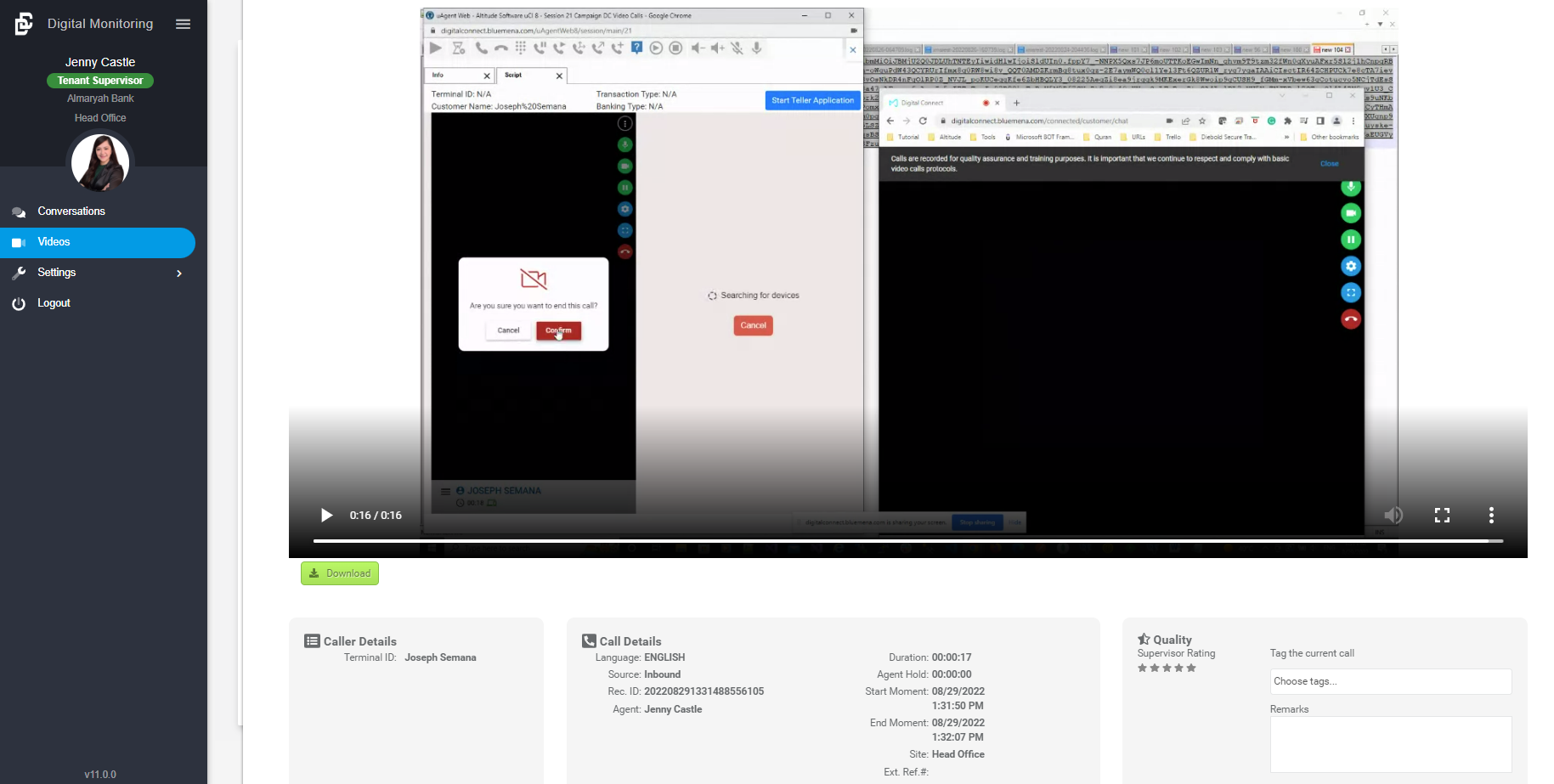Rate the call three stars
This screenshot has width=1554, height=784.
(x=1167, y=668)
